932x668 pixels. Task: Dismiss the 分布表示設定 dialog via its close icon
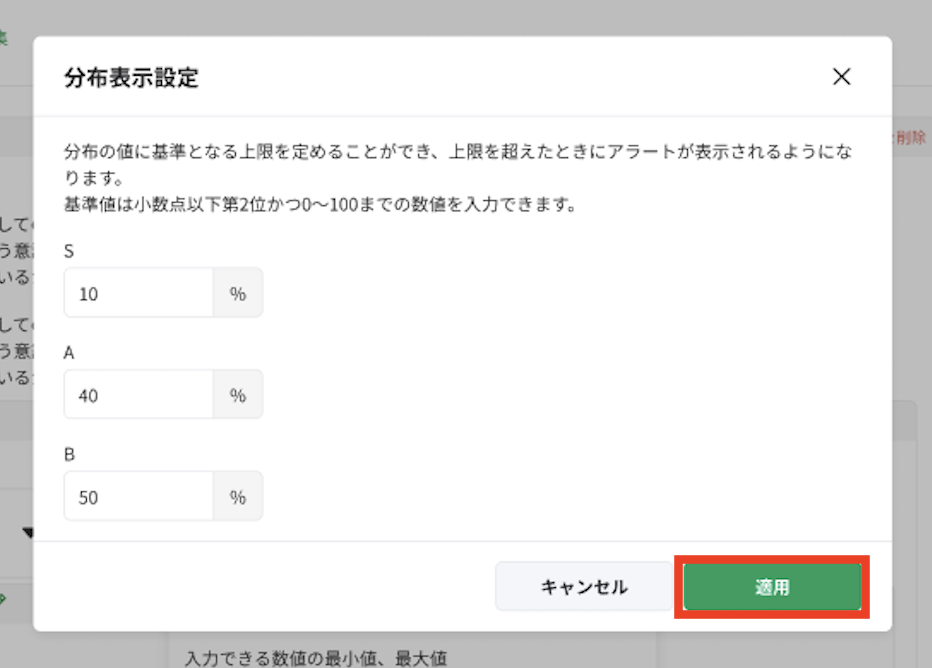[x=842, y=77]
